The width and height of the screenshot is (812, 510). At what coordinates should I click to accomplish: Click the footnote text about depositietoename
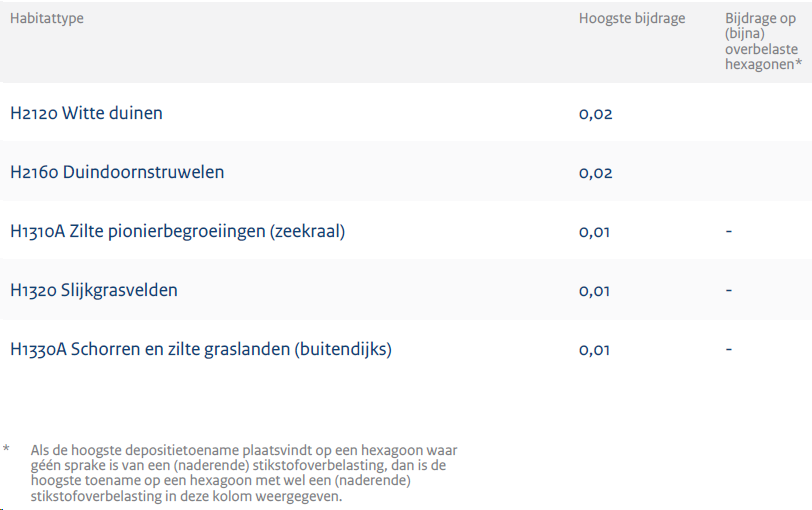(x=244, y=473)
